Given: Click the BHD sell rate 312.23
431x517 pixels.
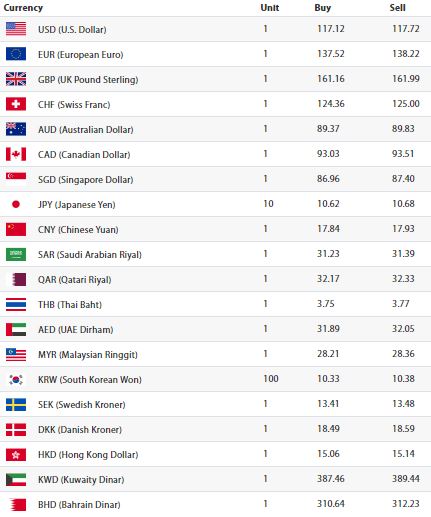Looking at the screenshot, I should (405, 503).
